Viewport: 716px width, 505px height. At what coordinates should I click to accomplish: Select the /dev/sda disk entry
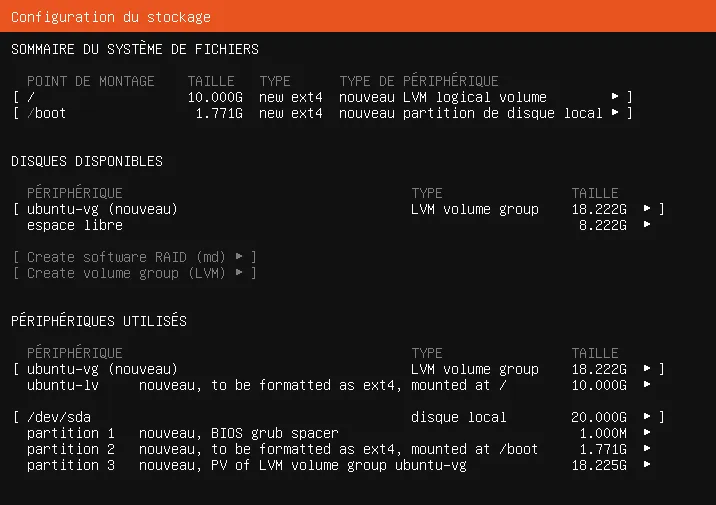tap(338, 417)
